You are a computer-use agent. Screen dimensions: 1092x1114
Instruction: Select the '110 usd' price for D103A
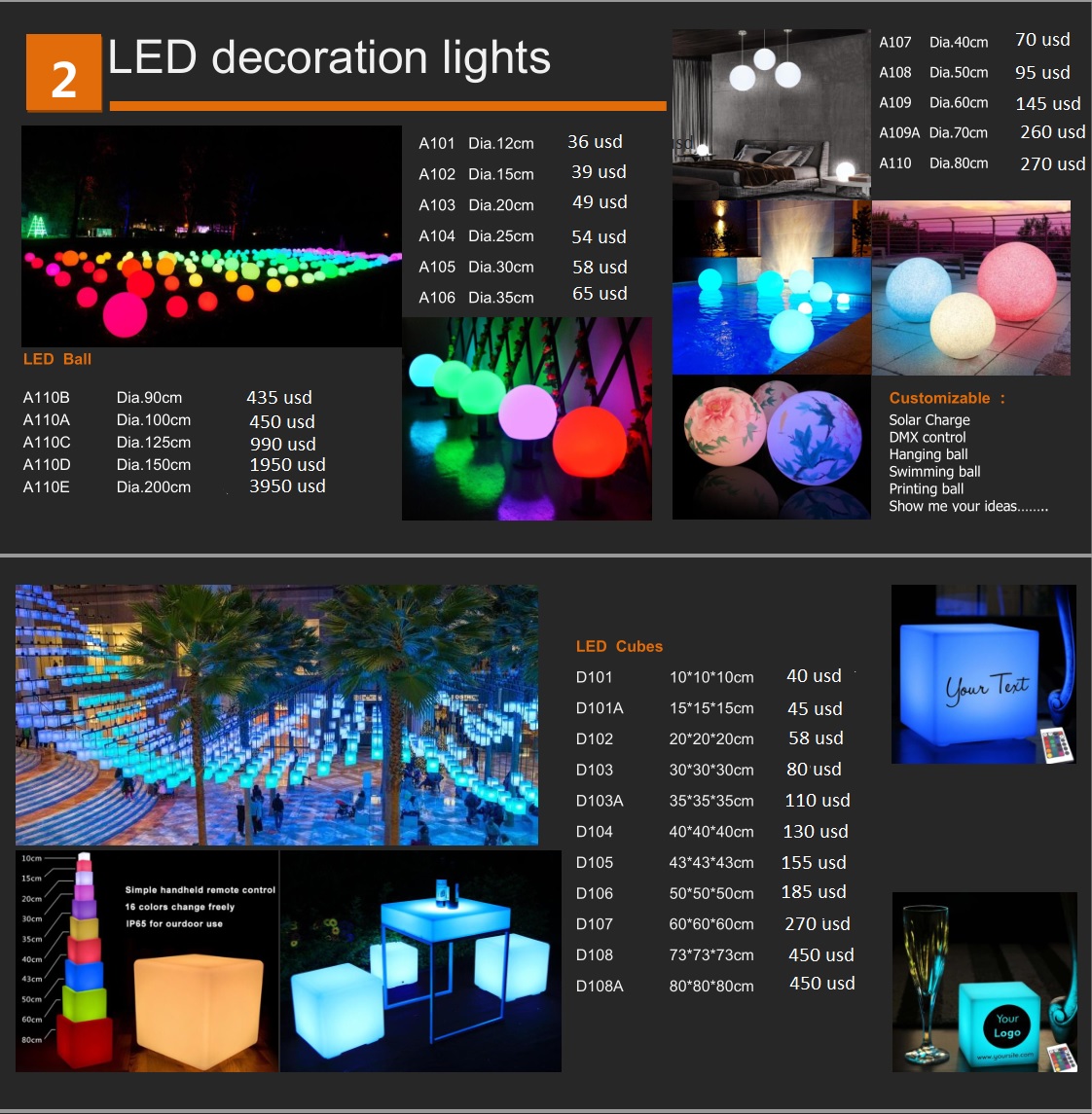click(817, 801)
